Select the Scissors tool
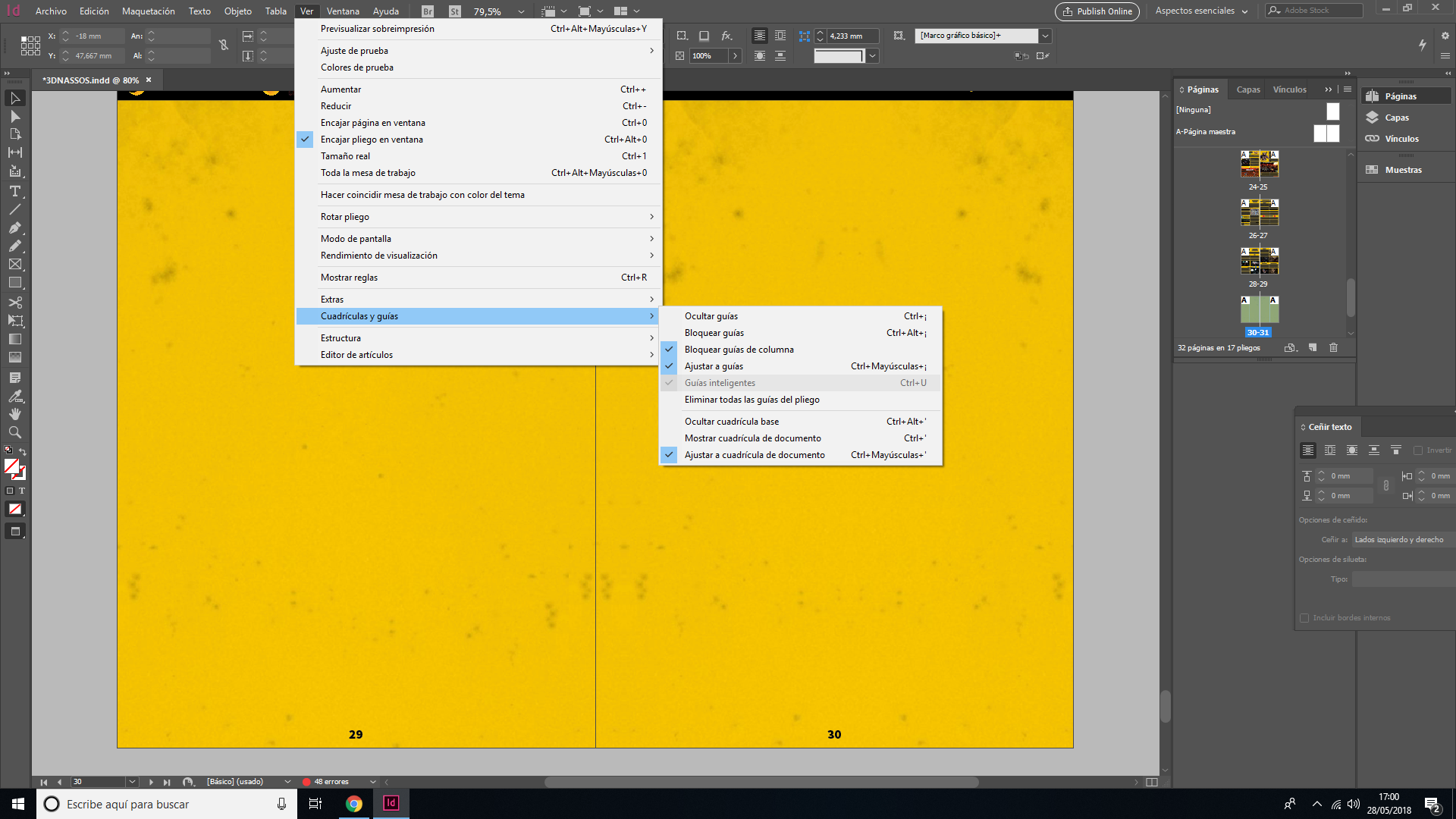1456x819 pixels. pos(14,302)
